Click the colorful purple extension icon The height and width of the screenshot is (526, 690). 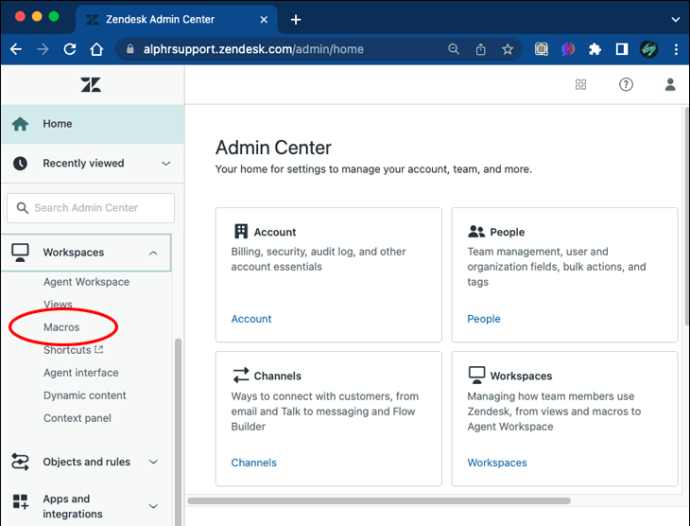(x=568, y=49)
